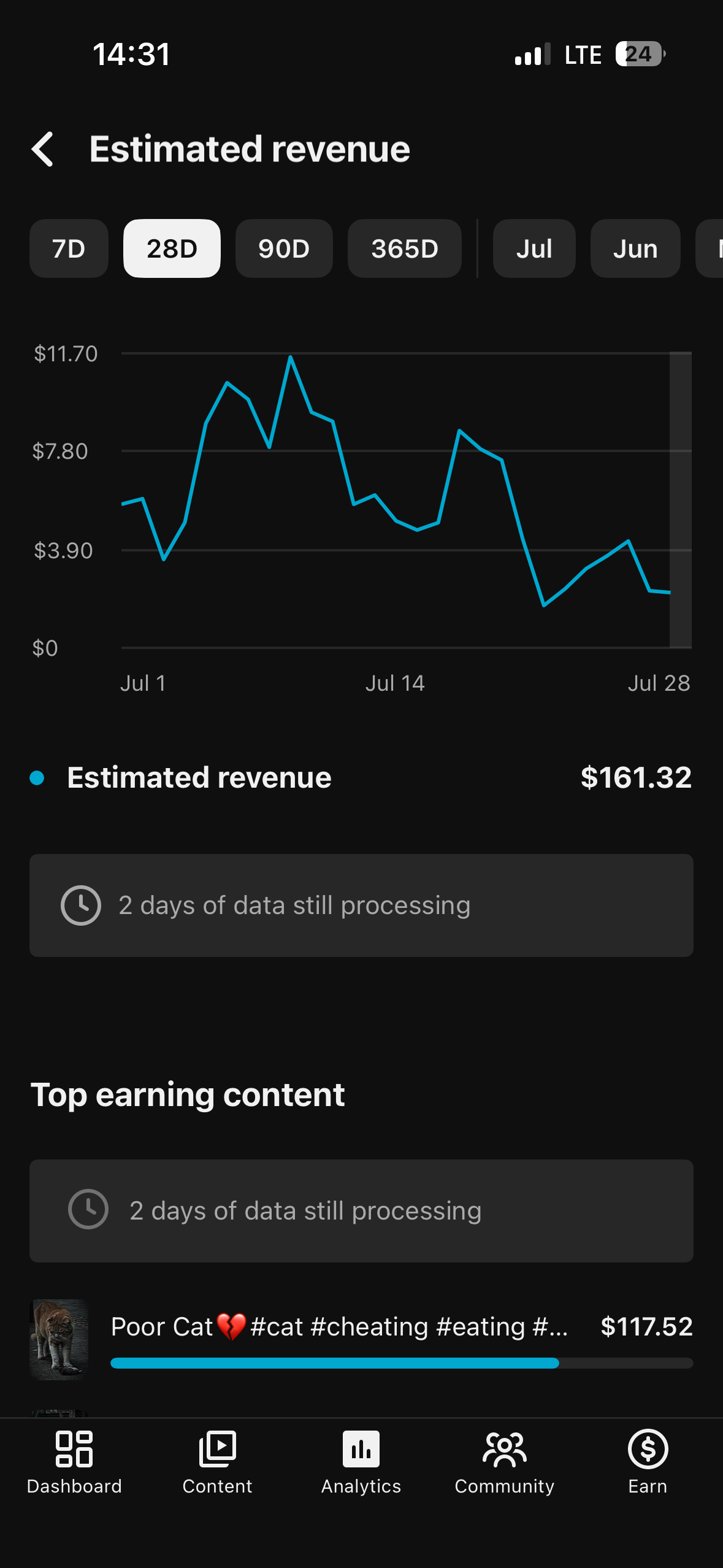This screenshot has height=1568, width=723.
Task: Tap the clock icon under Top earning content
Action: pyautogui.click(x=88, y=1209)
